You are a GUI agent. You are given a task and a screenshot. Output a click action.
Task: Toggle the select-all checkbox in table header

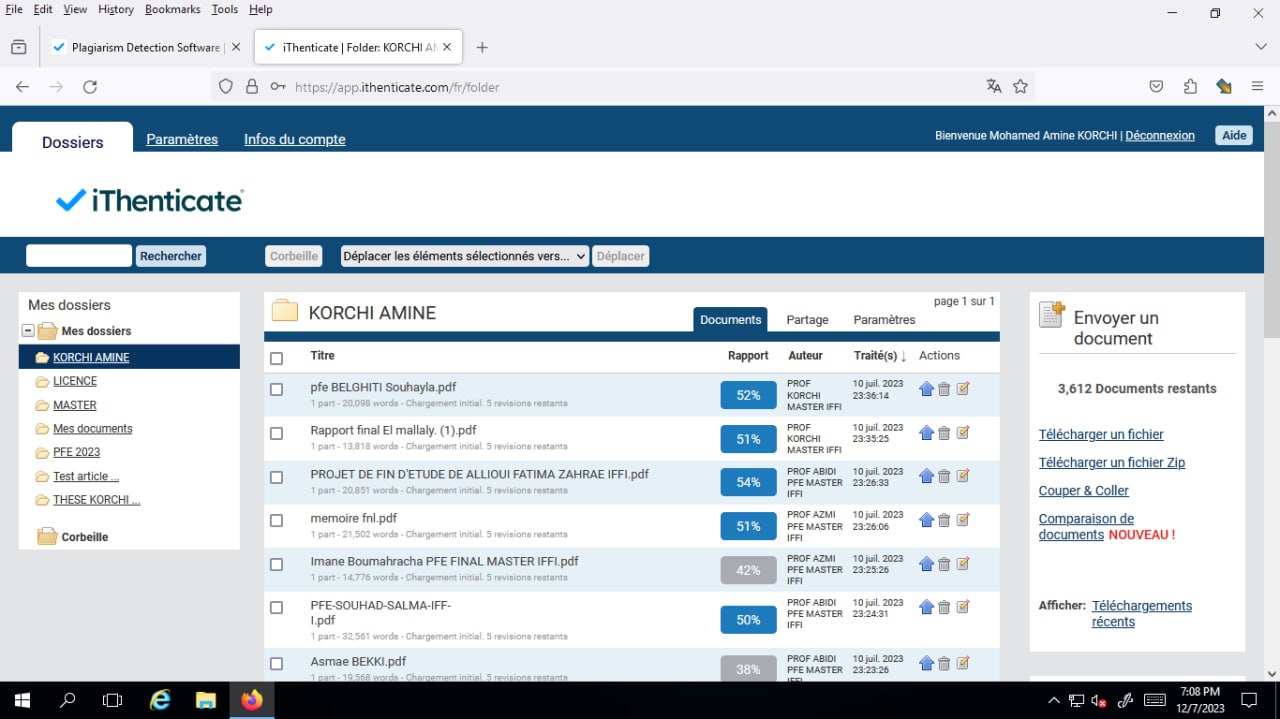(277, 358)
